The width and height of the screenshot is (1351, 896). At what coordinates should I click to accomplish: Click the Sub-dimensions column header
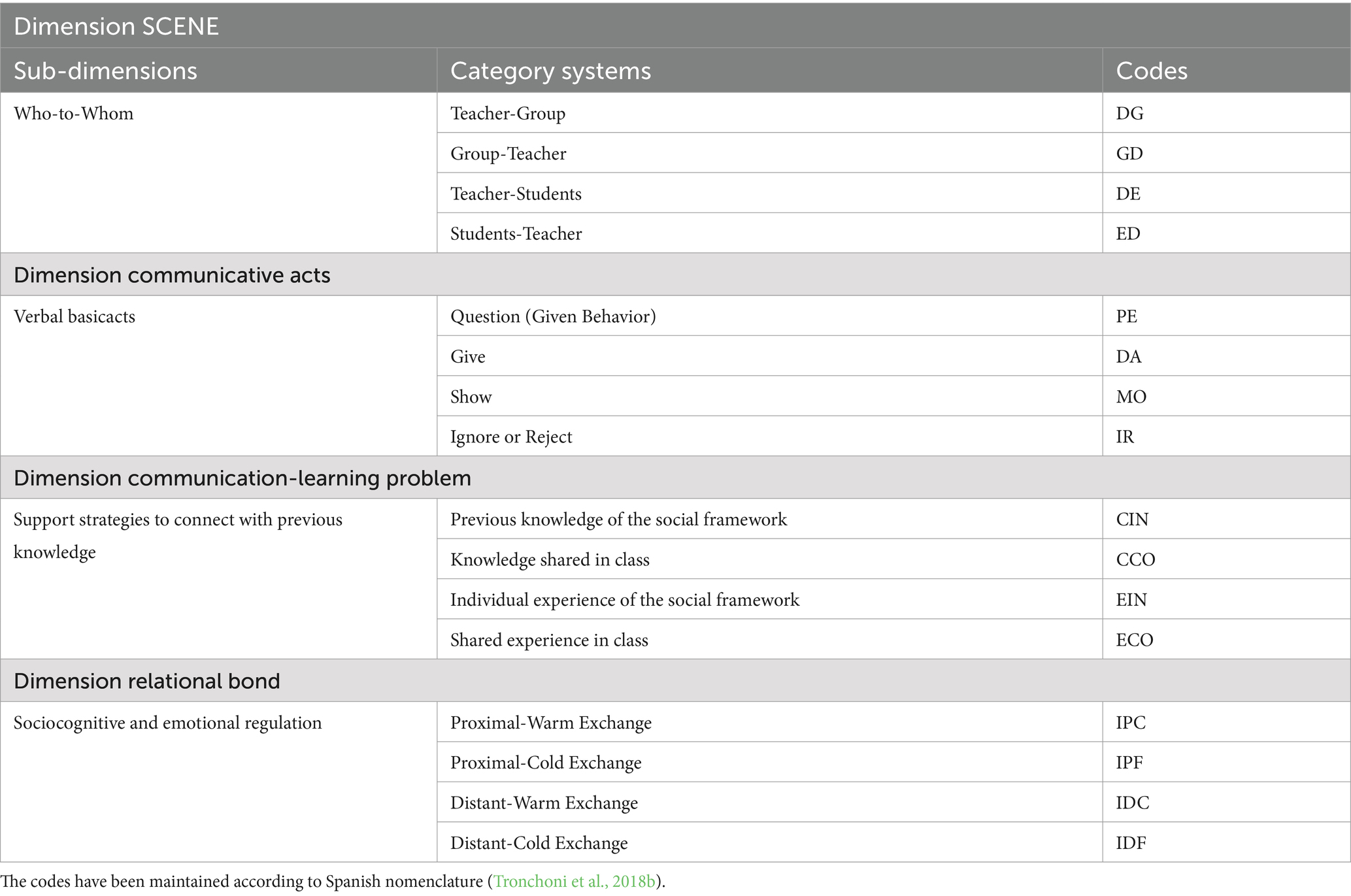pos(218,71)
